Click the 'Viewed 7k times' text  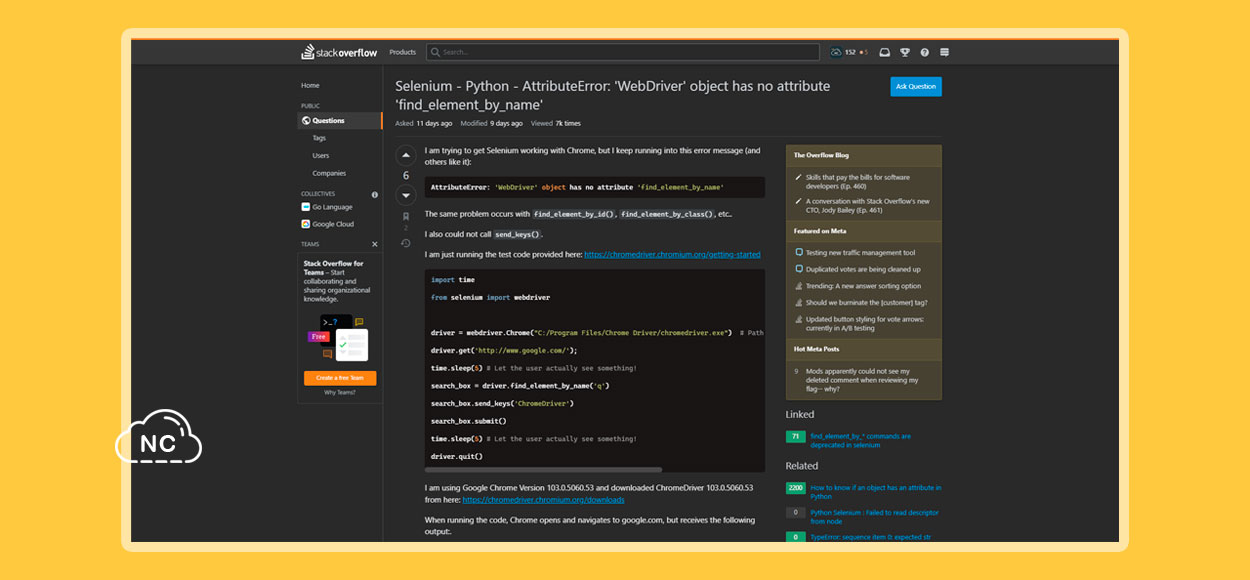pyautogui.click(x=555, y=124)
